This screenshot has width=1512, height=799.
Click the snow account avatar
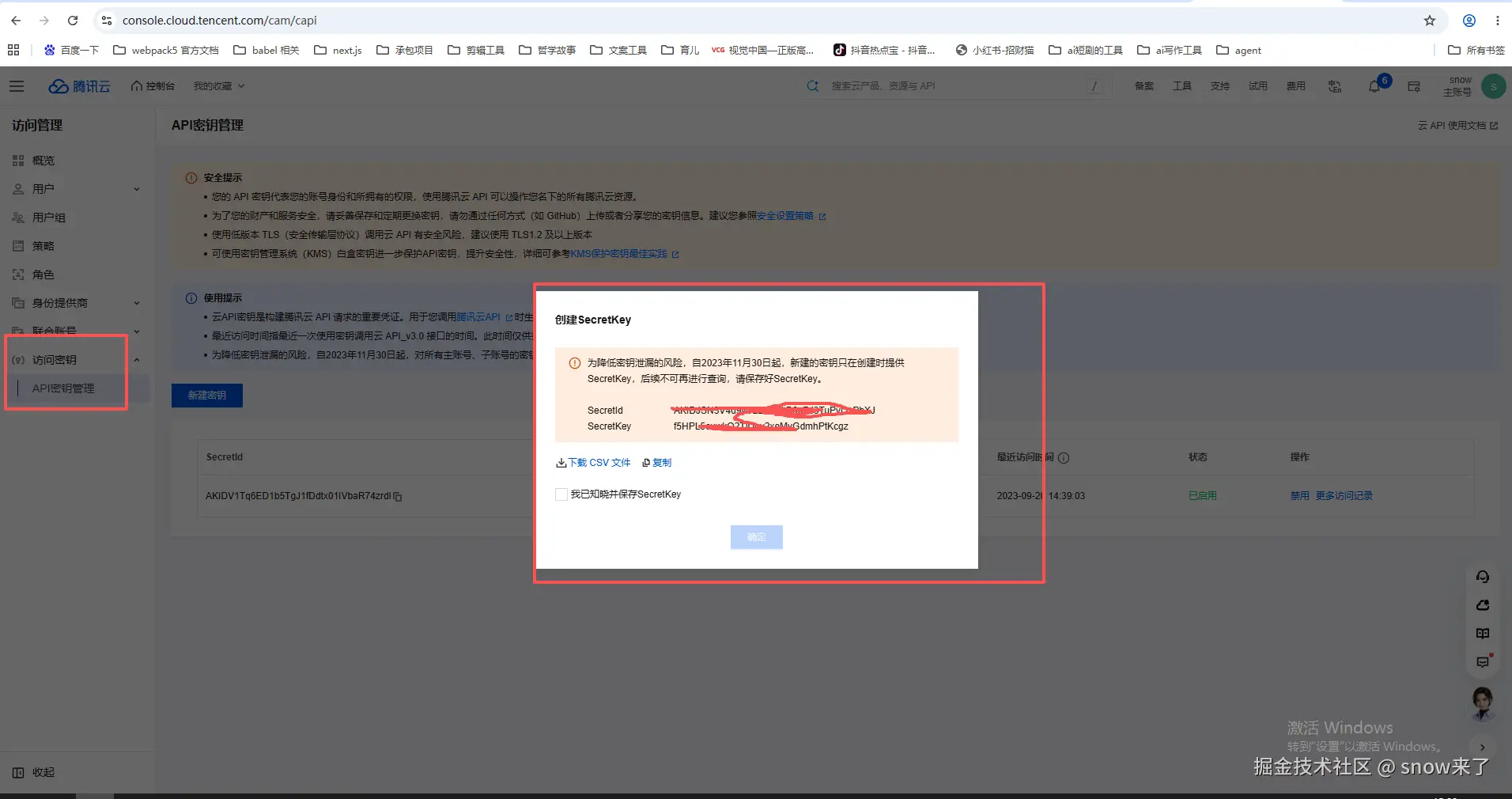(1493, 86)
